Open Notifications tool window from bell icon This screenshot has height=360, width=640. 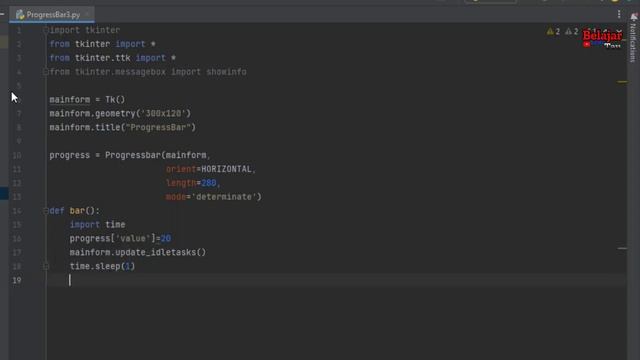(633, 17)
